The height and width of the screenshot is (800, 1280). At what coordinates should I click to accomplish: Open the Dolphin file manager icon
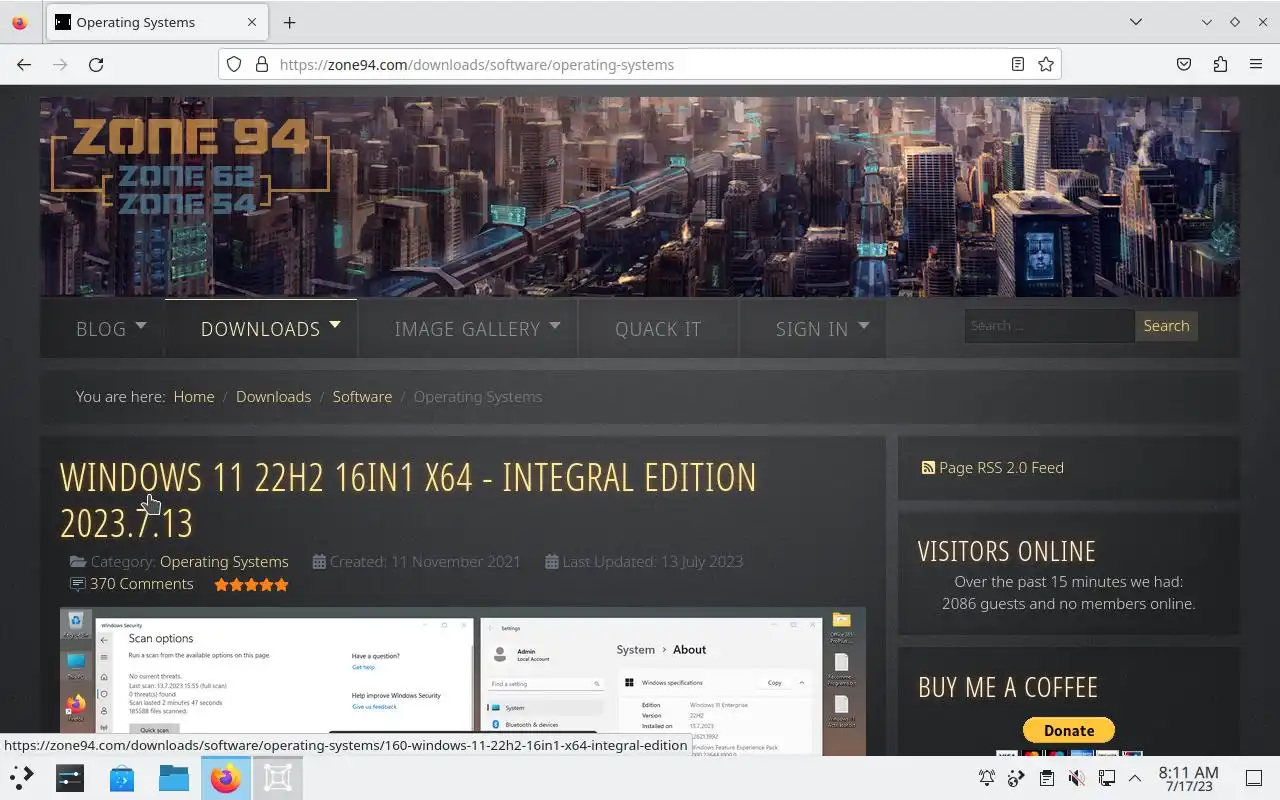click(x=174, y=777)
